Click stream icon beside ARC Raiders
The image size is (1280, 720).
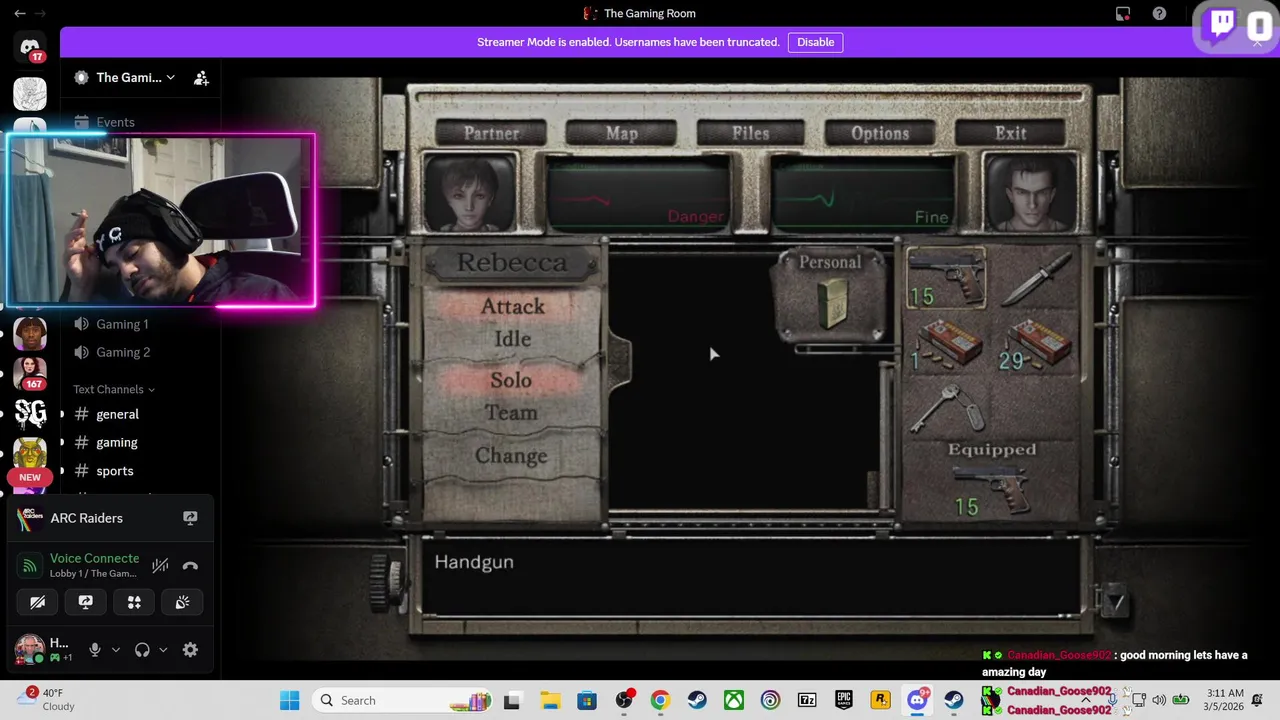point(190,518)
